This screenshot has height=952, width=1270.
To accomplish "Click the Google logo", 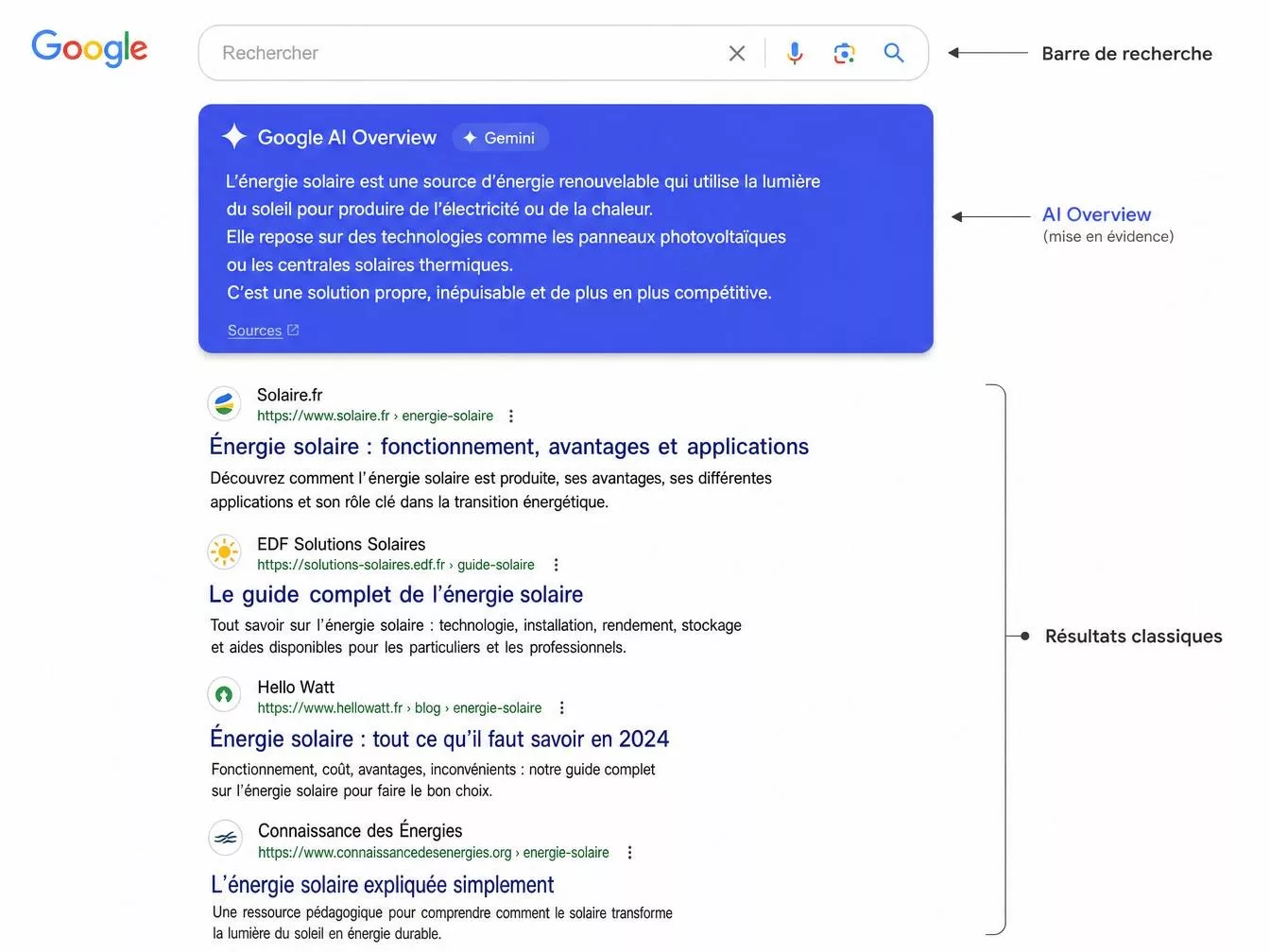I will [x=90, y=48].
